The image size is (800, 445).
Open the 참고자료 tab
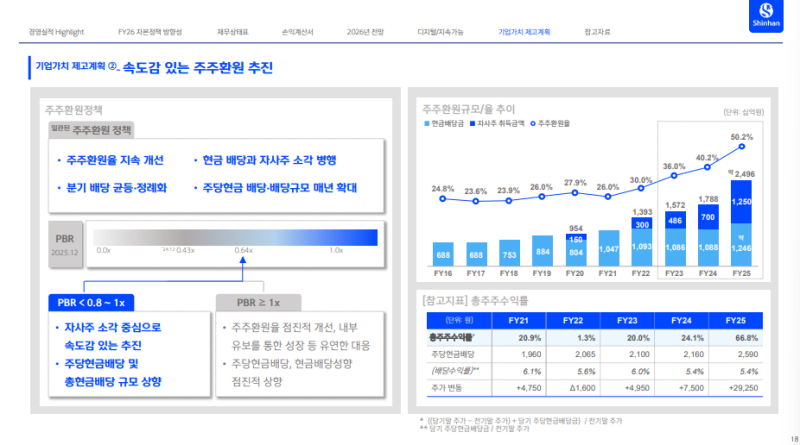point(597,33)
